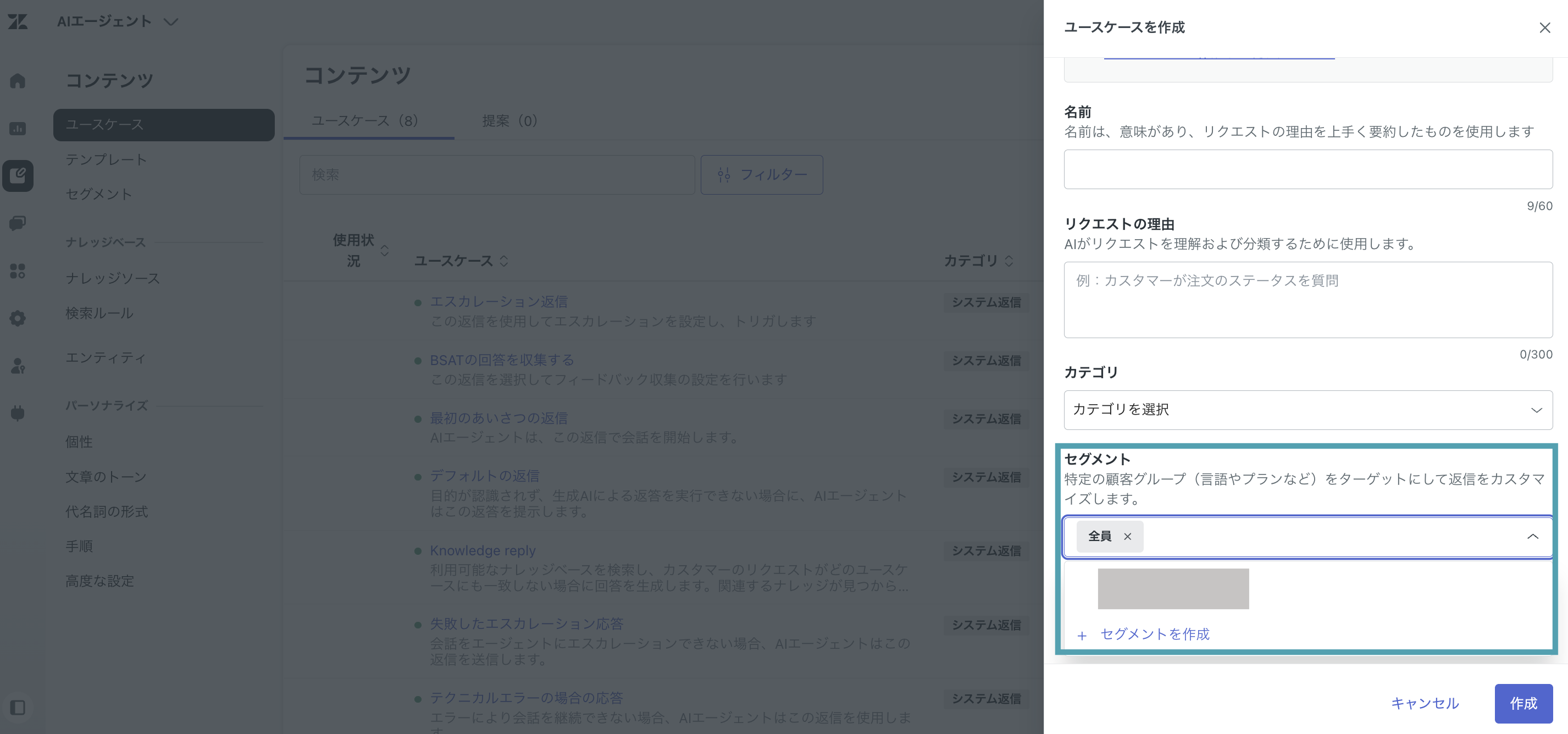Focus the 名前 input field
The height and width of the screenshot is (734, 1568).
[1307, 169]
